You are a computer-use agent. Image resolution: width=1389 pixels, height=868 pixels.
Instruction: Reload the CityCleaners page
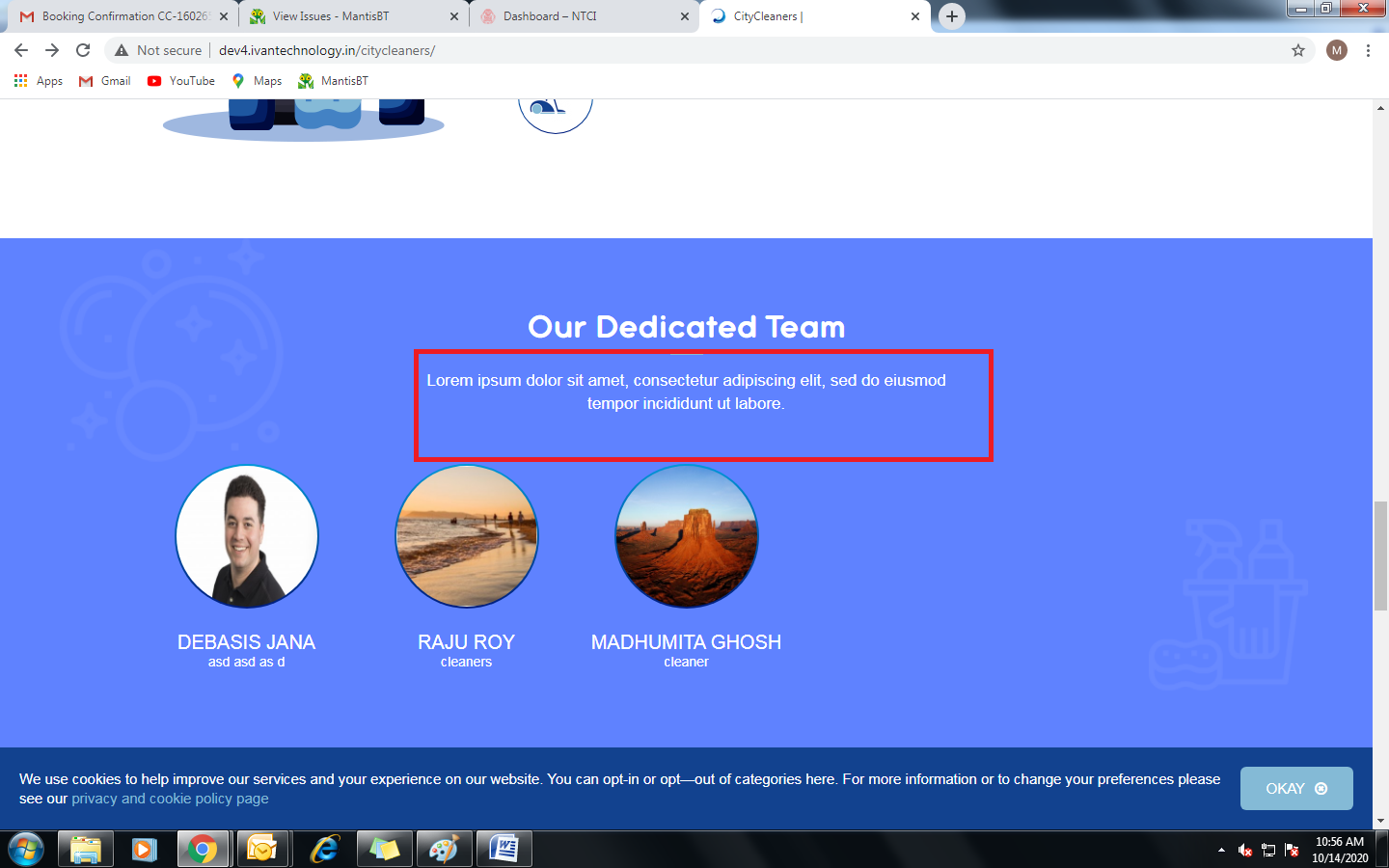(83, 50)
